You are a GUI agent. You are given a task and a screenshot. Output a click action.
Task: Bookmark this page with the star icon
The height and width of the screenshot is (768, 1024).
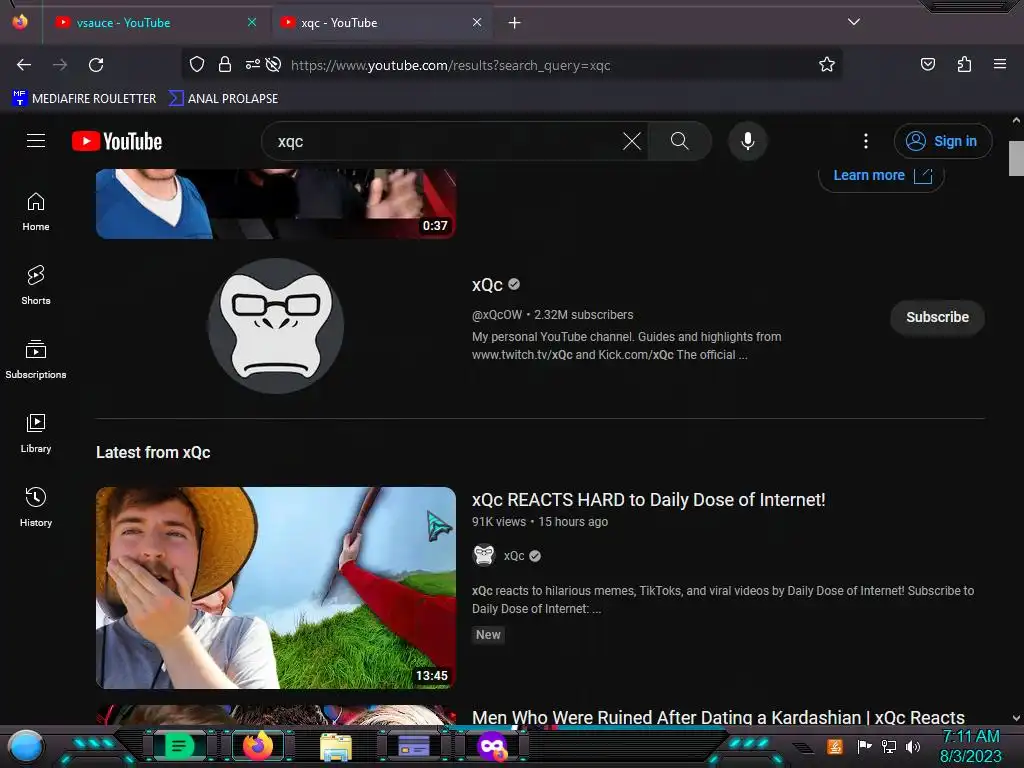click(x=827, y=64)
